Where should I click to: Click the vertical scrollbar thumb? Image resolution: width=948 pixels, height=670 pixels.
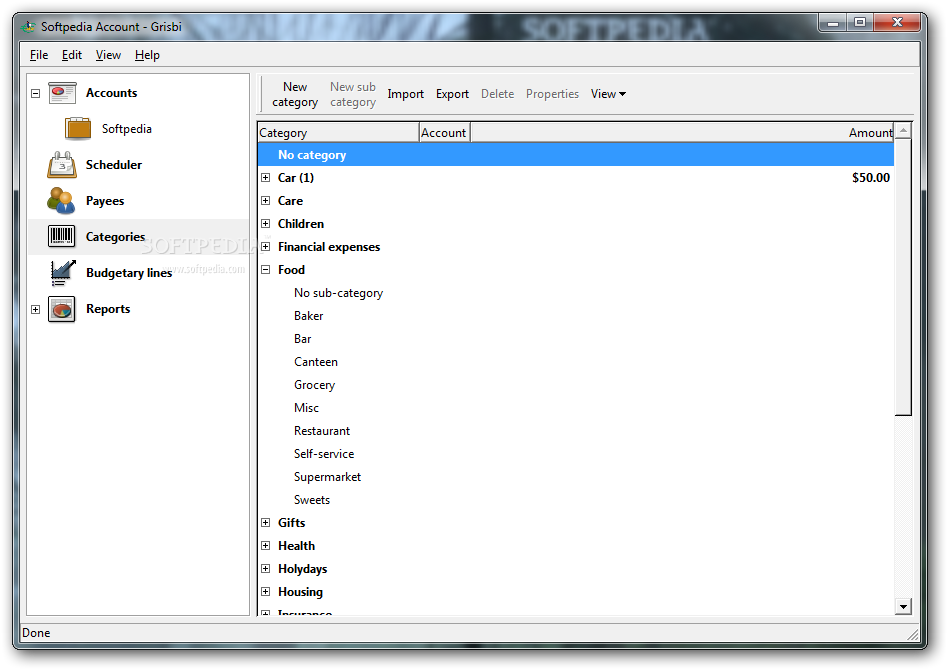903,277
